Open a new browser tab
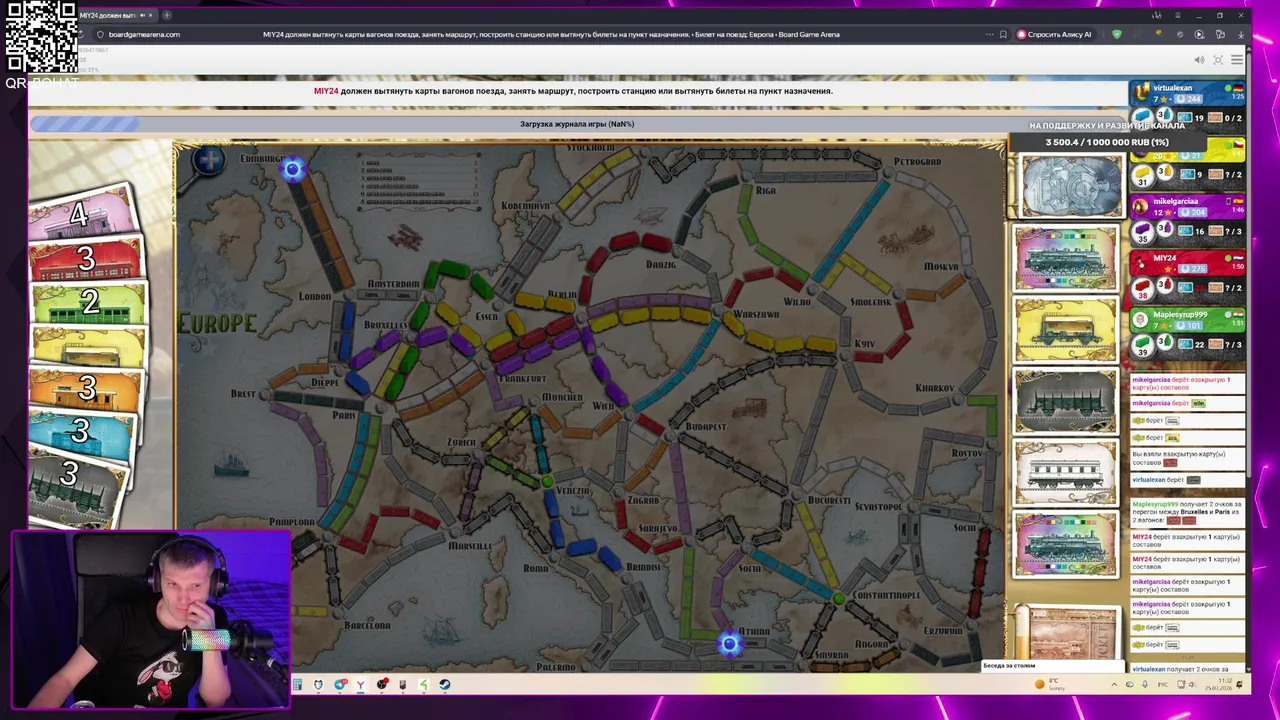 point(167,15)
